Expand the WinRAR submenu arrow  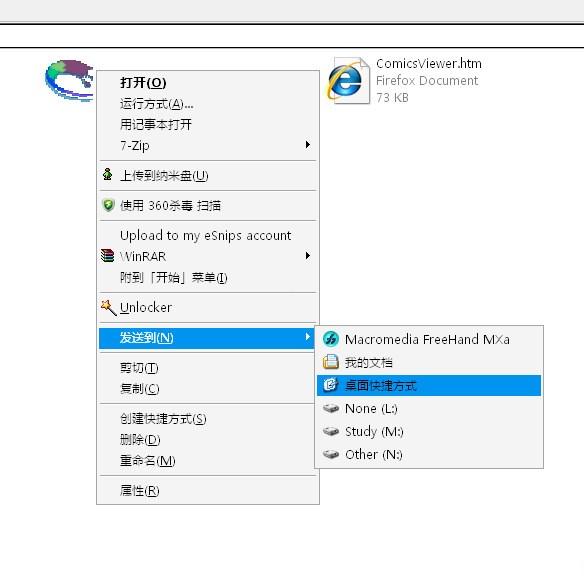308,255
